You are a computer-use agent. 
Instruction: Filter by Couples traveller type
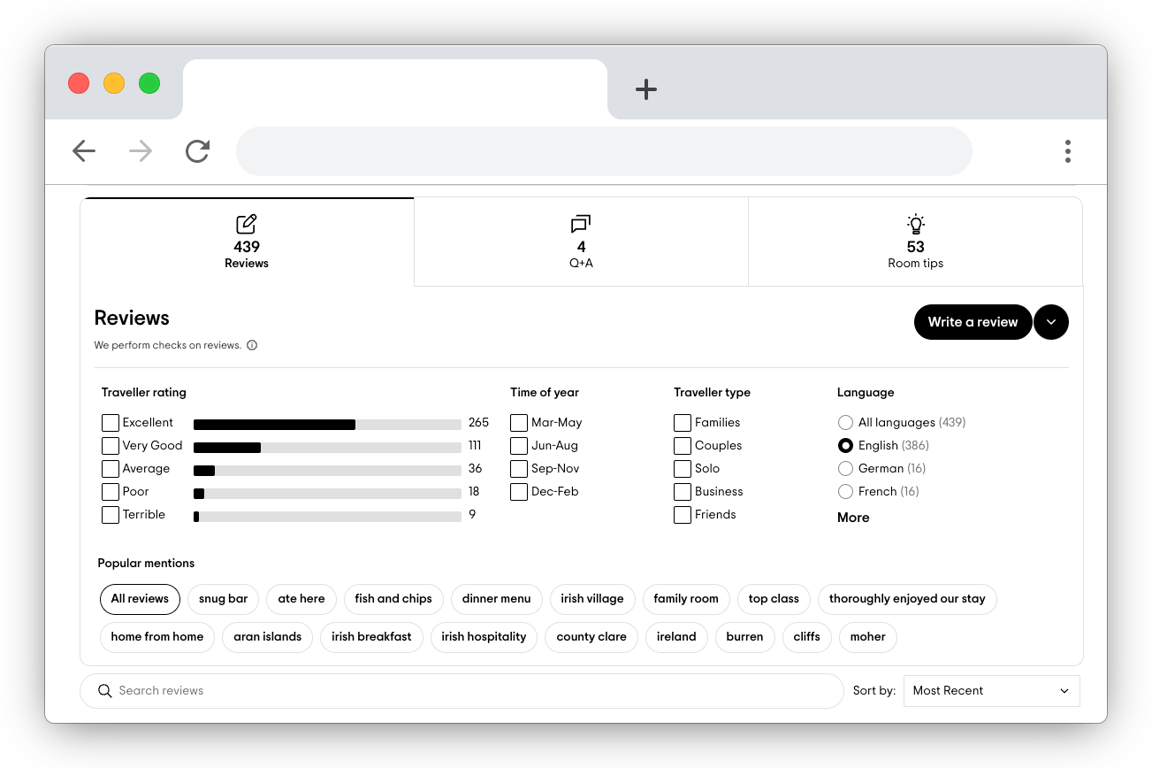682,445
